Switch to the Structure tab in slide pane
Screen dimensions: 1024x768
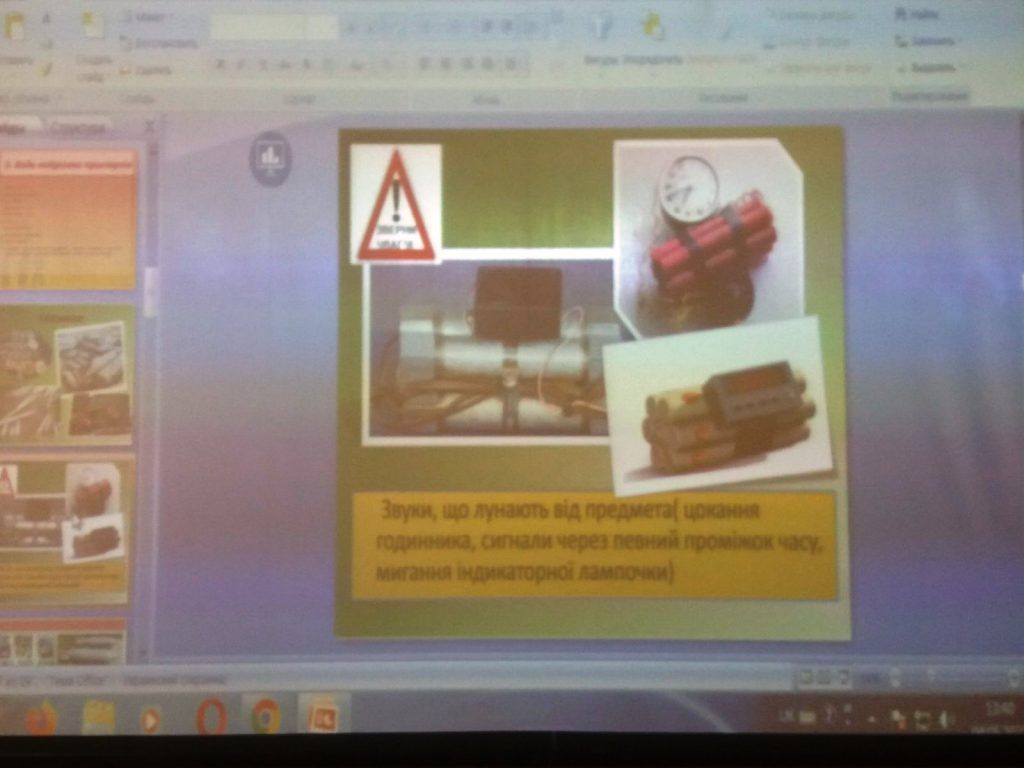tap(79, 128)
